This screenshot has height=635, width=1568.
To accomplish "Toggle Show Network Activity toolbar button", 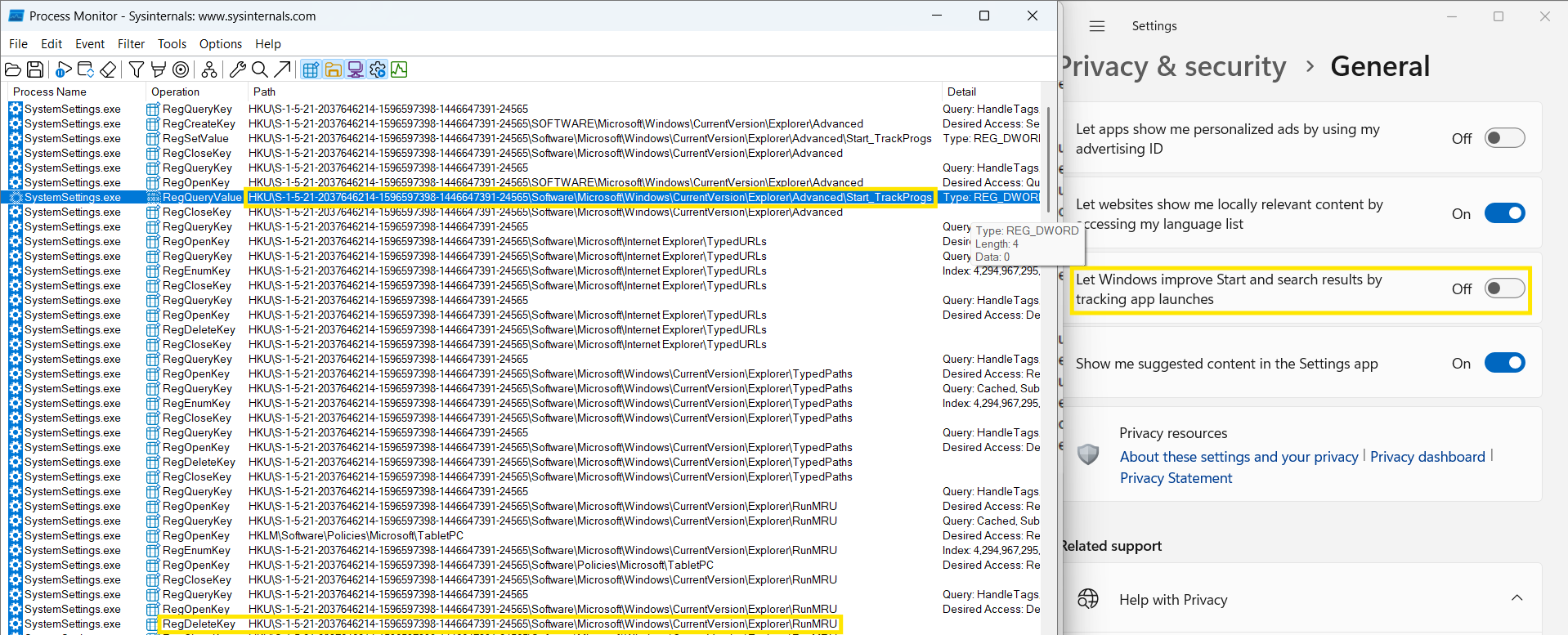I will pos(355,69).
